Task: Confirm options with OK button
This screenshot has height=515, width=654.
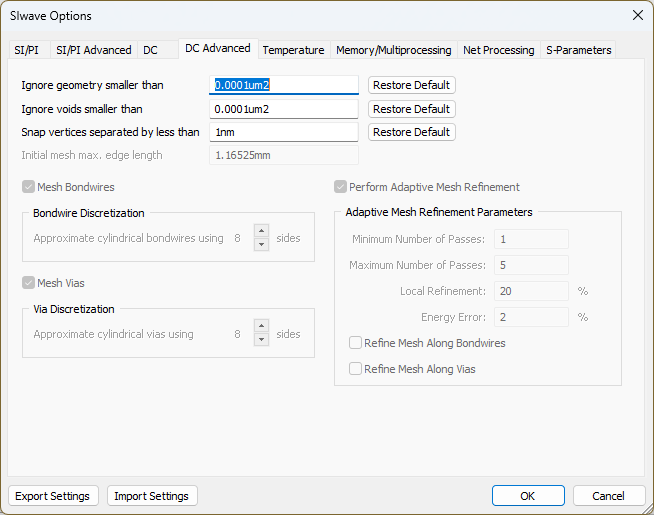Action: point(528,496)
